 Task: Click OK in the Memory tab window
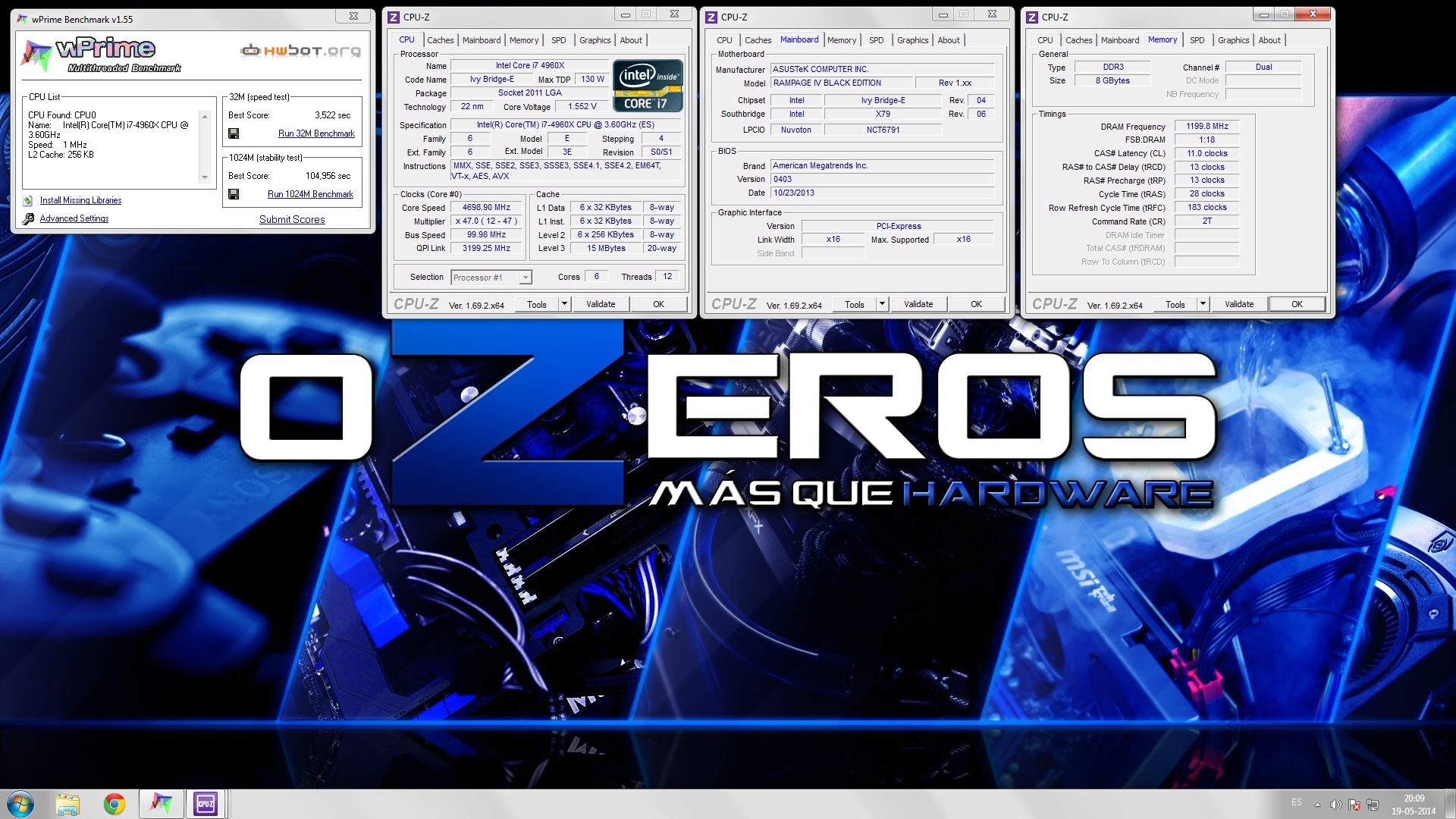coord(1297,304)
